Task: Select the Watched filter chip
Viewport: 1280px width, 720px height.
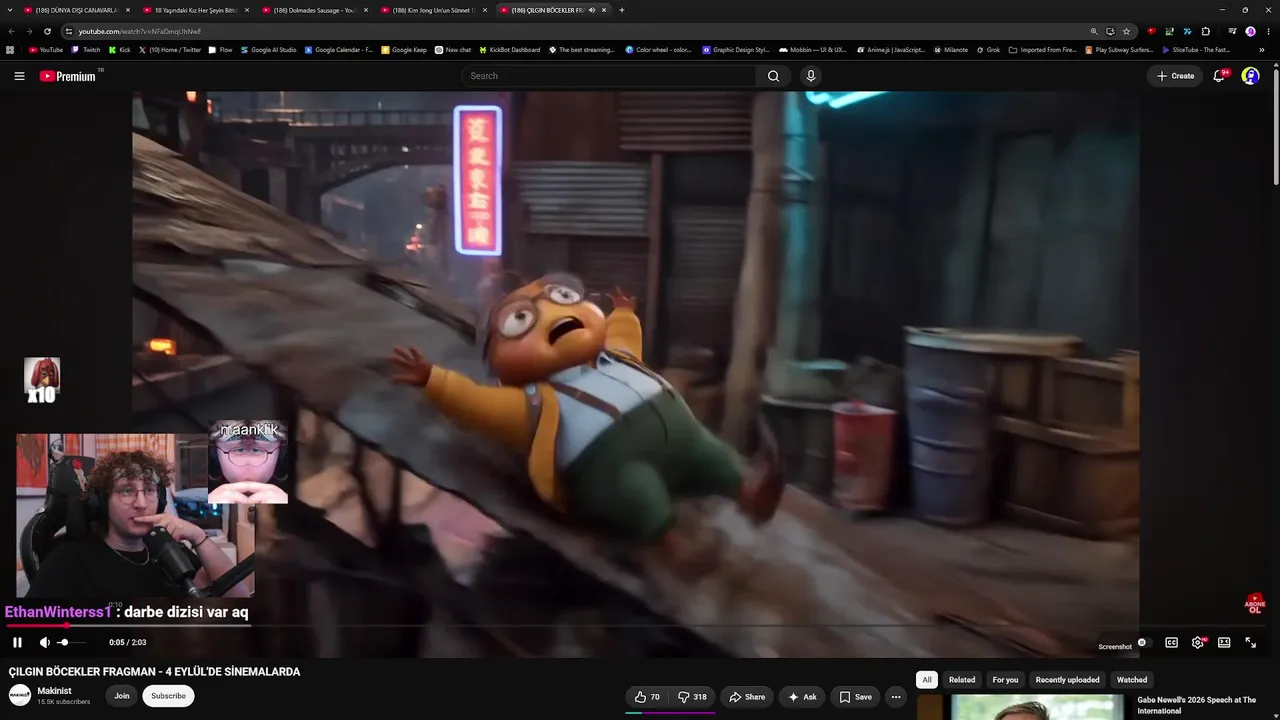Action: (1132, 680)
